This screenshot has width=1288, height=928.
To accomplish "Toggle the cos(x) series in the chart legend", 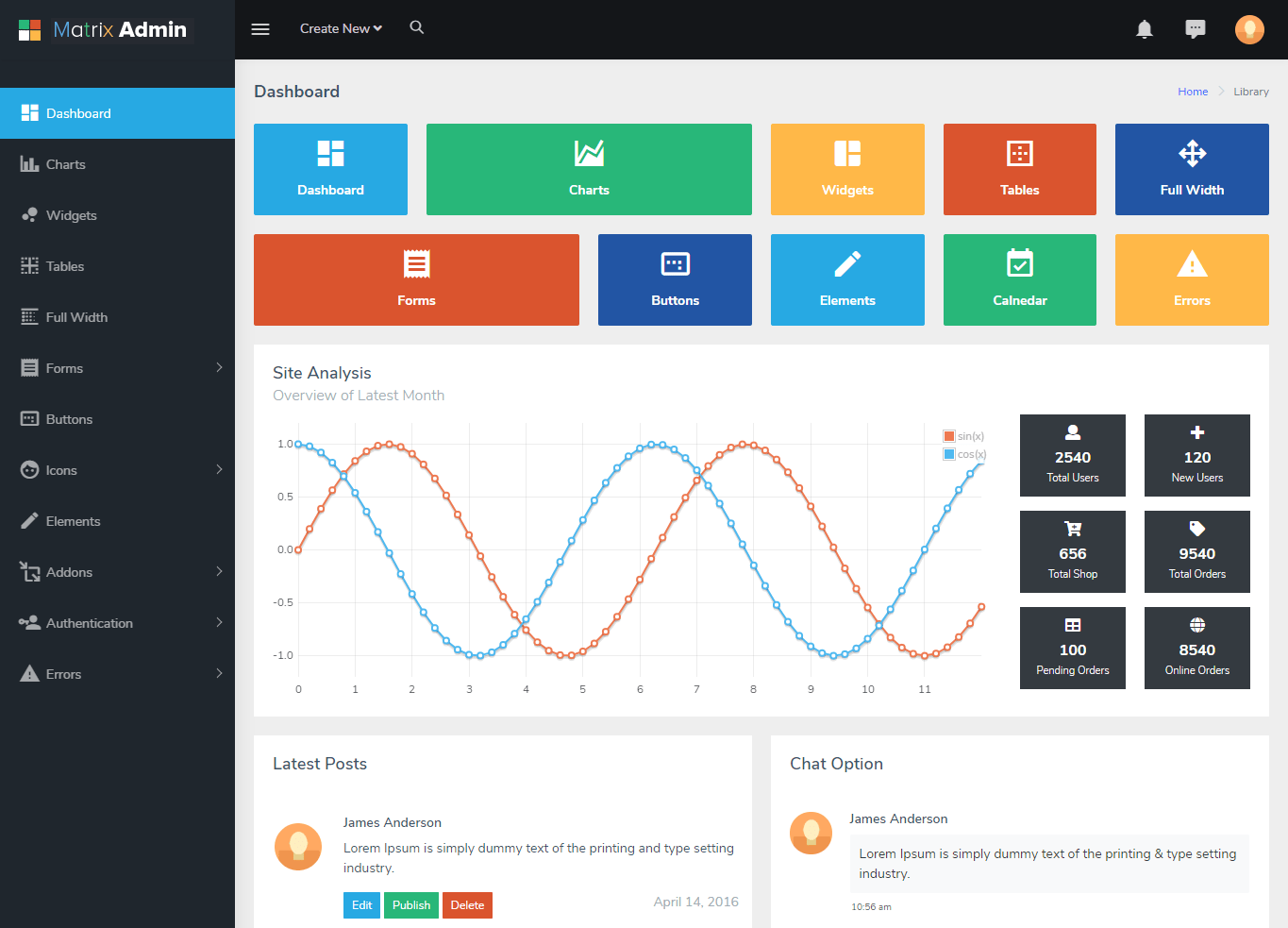I will click(964, 454).
